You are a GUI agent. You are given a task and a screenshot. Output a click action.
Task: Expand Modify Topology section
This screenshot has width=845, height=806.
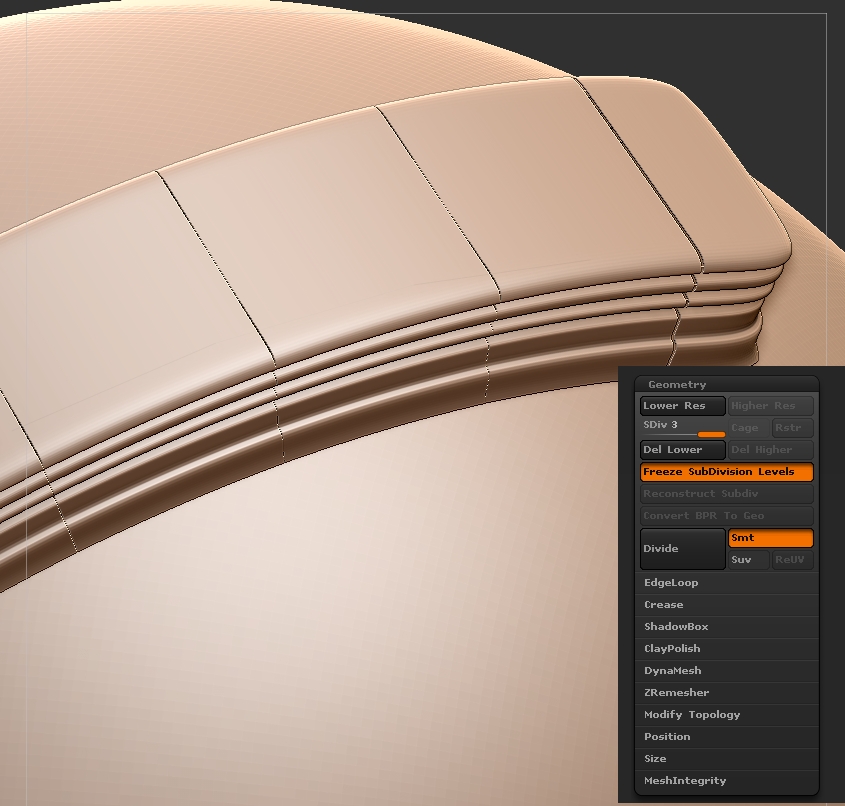[692, 715]
